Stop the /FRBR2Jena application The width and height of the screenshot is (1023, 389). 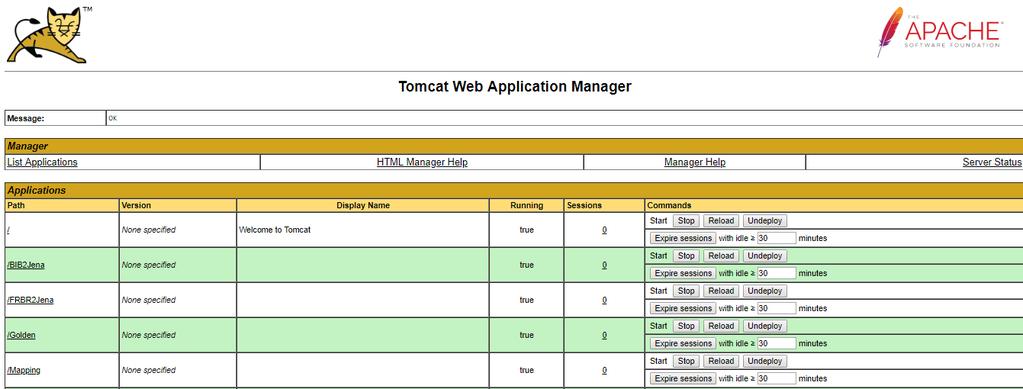pyautogui.click(x=686, y=291)
